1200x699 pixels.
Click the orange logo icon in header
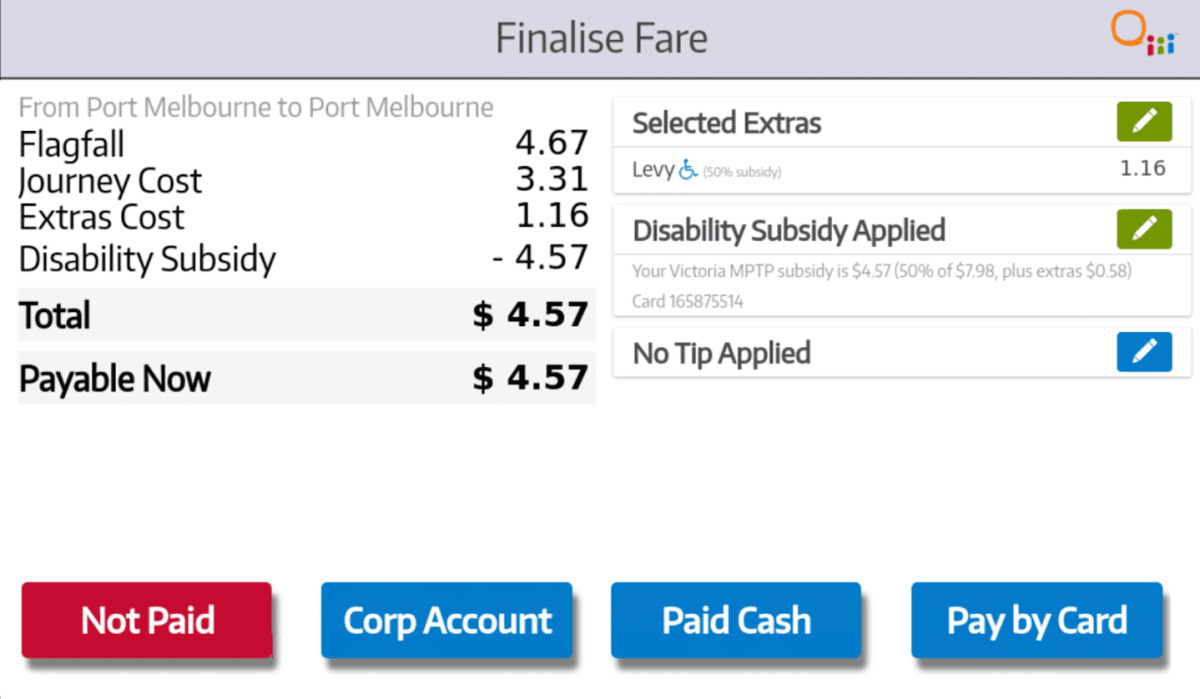1142,36
